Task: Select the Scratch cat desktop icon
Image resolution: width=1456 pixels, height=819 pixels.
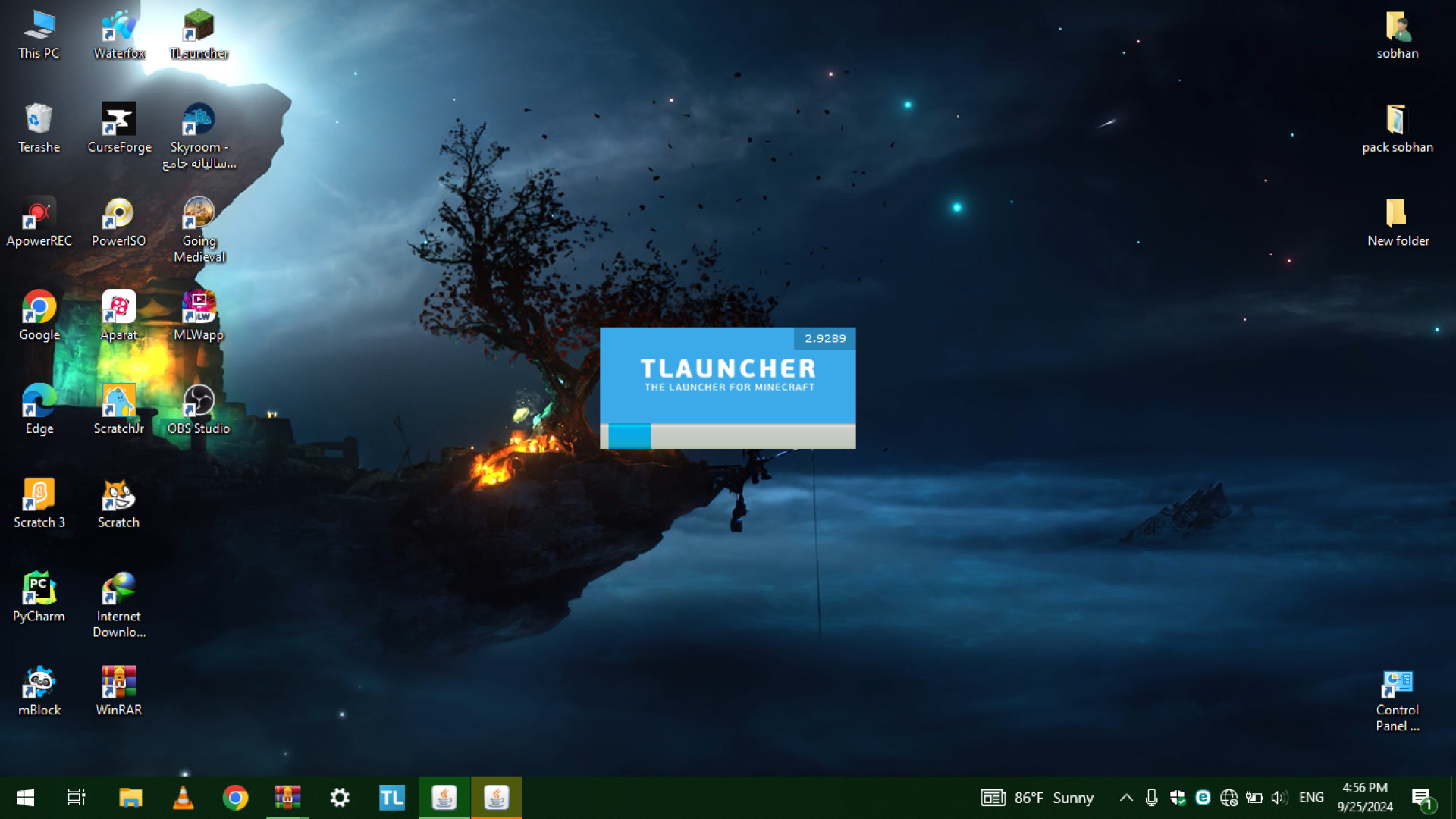Action: pyautogui.click(x=119, y=504)
